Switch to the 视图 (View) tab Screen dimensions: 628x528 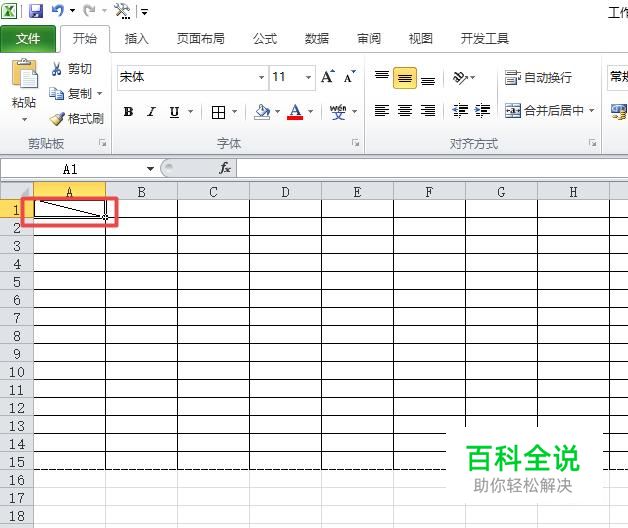421,38
